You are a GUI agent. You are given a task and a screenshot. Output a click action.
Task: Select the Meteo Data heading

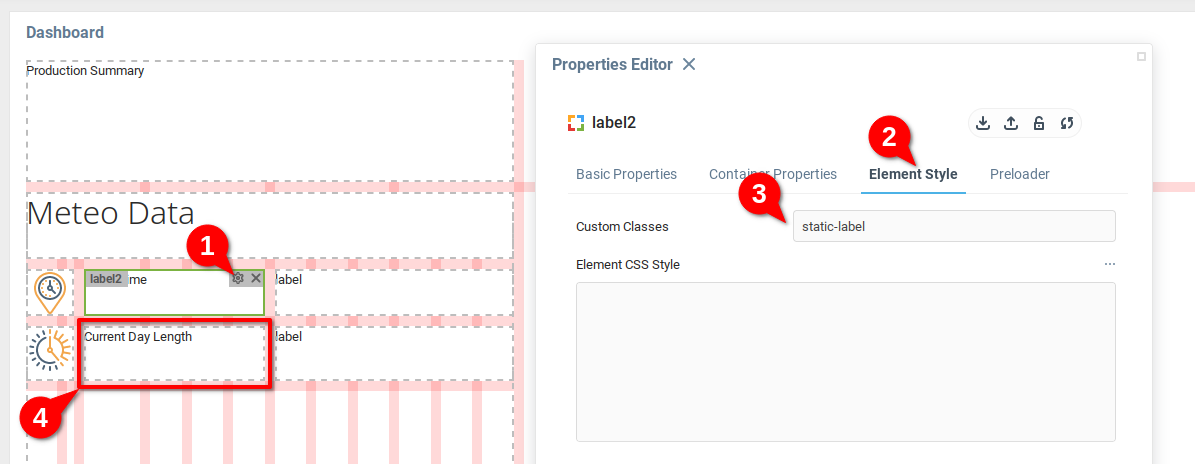(x=110, y=213)
